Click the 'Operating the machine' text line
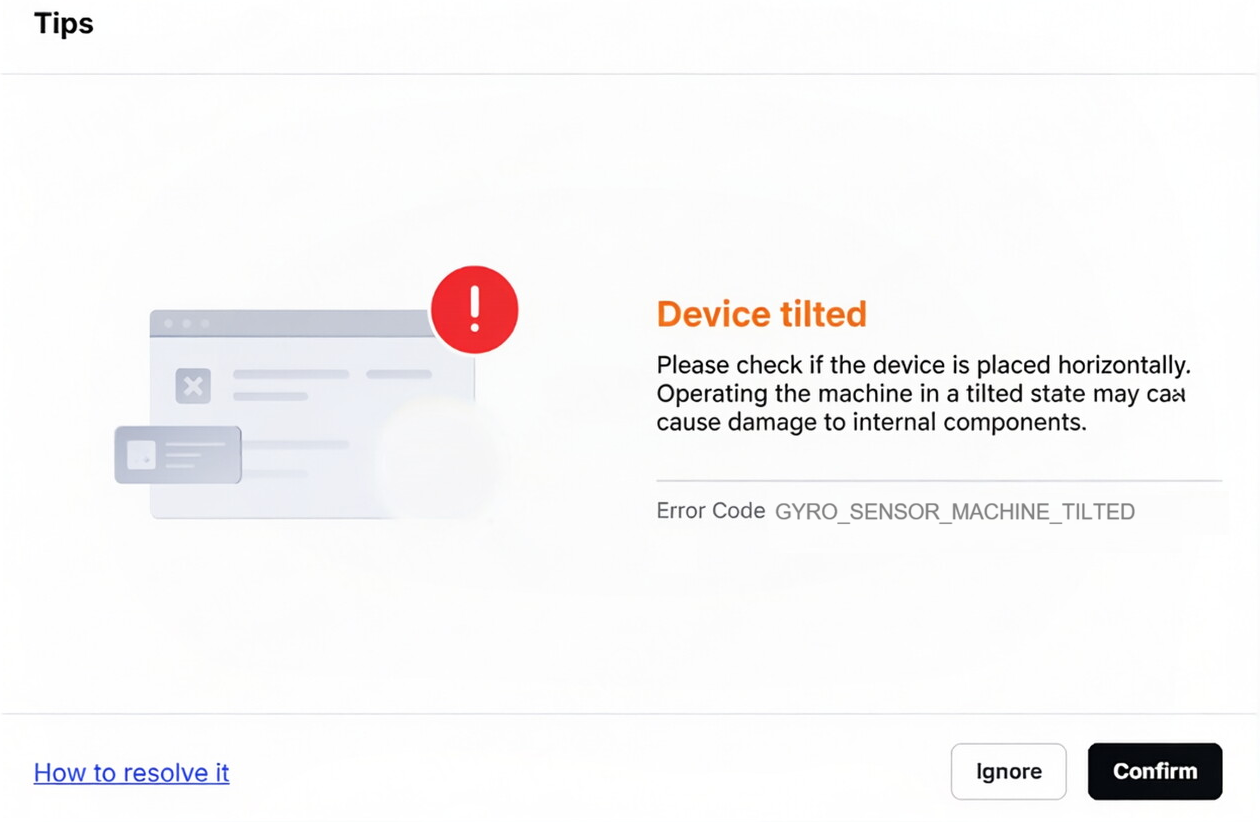Image resolution: width=1260 pixels, height=822 pixels. coord(920,394)
